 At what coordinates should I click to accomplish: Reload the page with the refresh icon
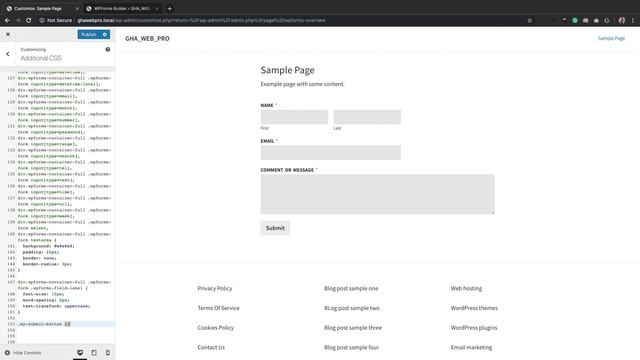29,20
